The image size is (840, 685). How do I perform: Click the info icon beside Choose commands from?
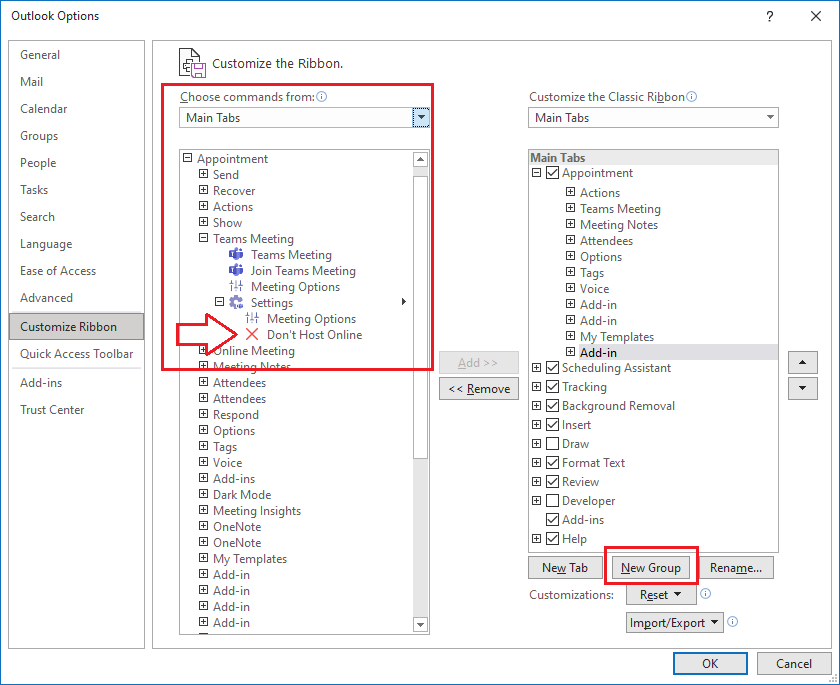point(321,96)
